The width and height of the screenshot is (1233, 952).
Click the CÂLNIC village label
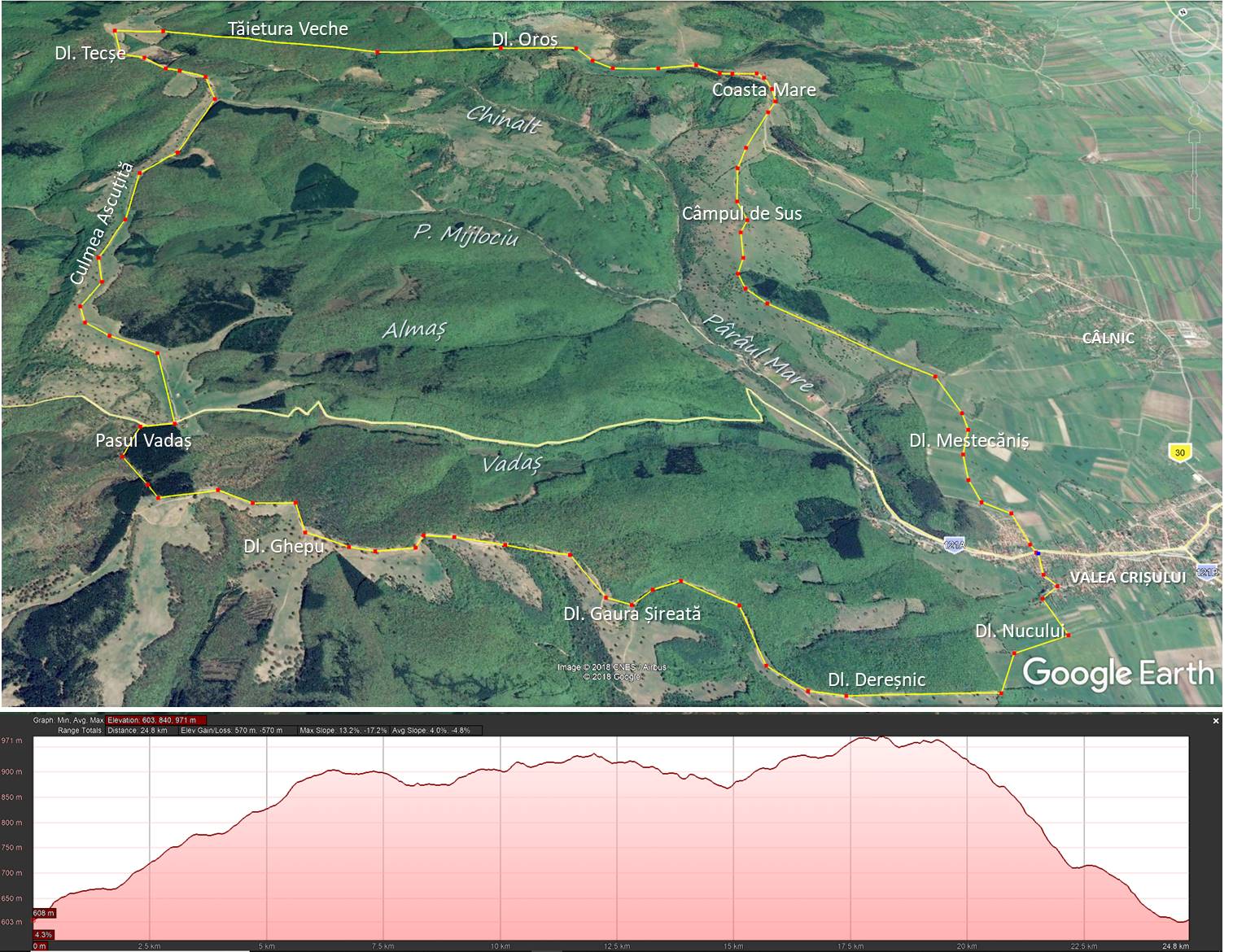[x=1108, y=338]
